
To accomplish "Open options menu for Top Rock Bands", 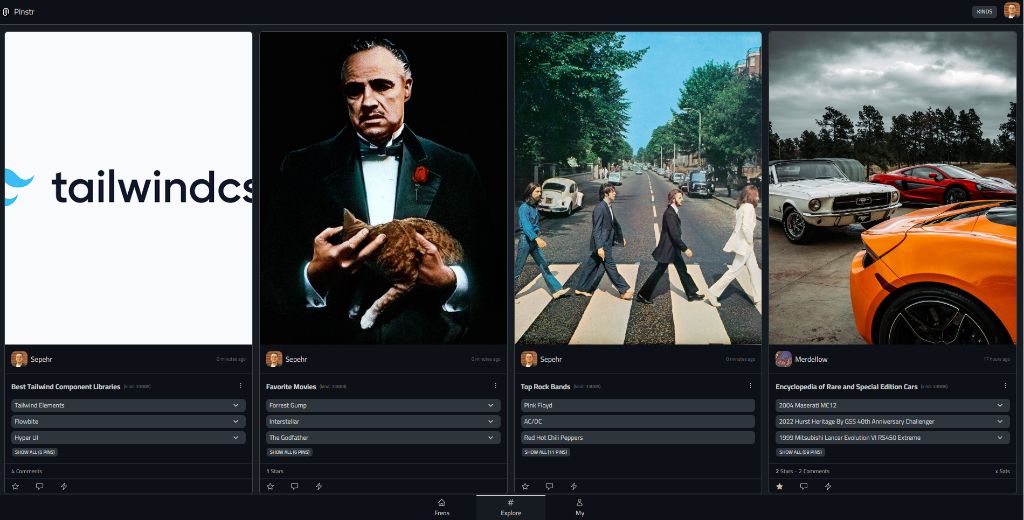I will (x=750, y=386).
